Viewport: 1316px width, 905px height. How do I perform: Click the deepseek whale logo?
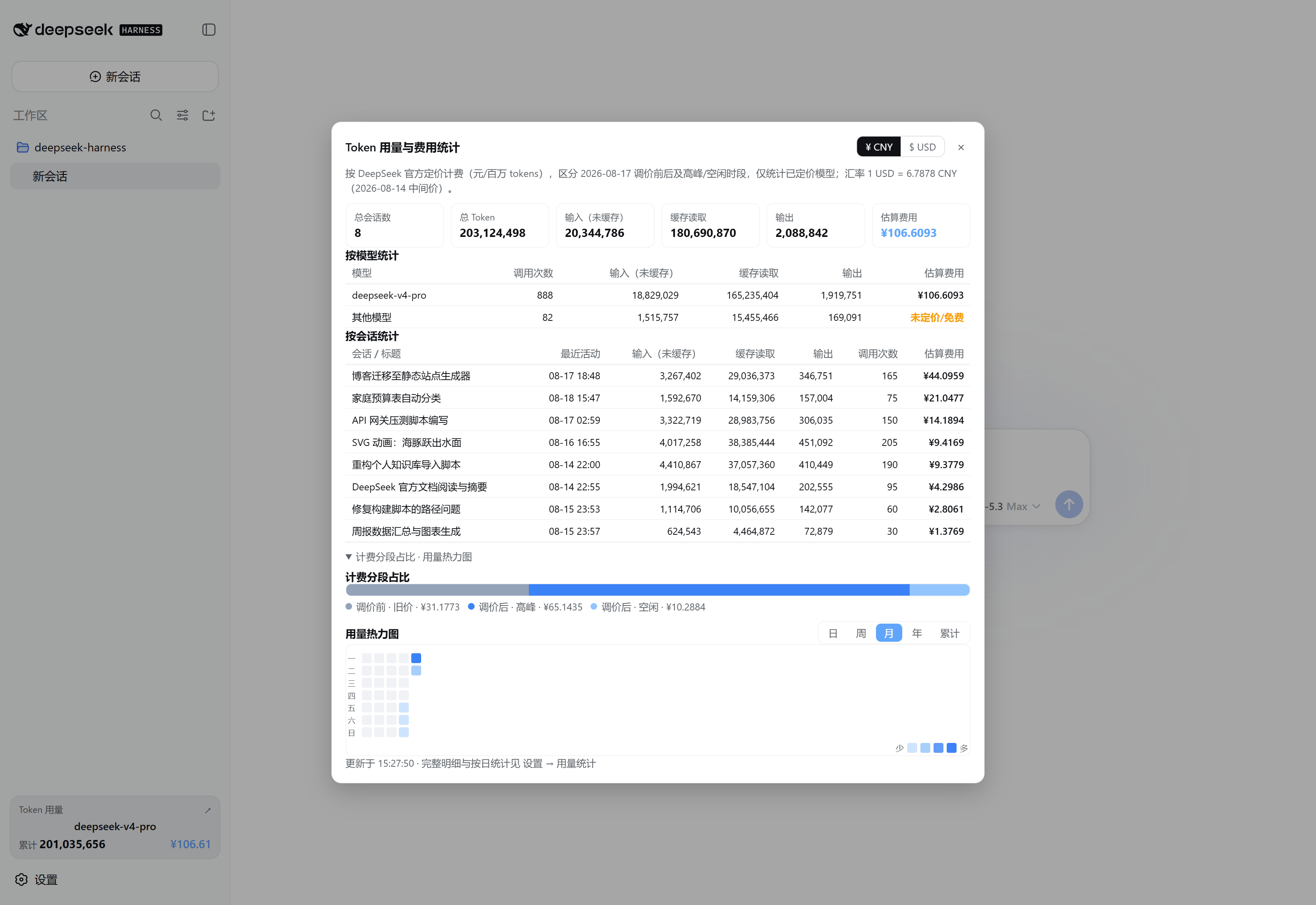22,30
